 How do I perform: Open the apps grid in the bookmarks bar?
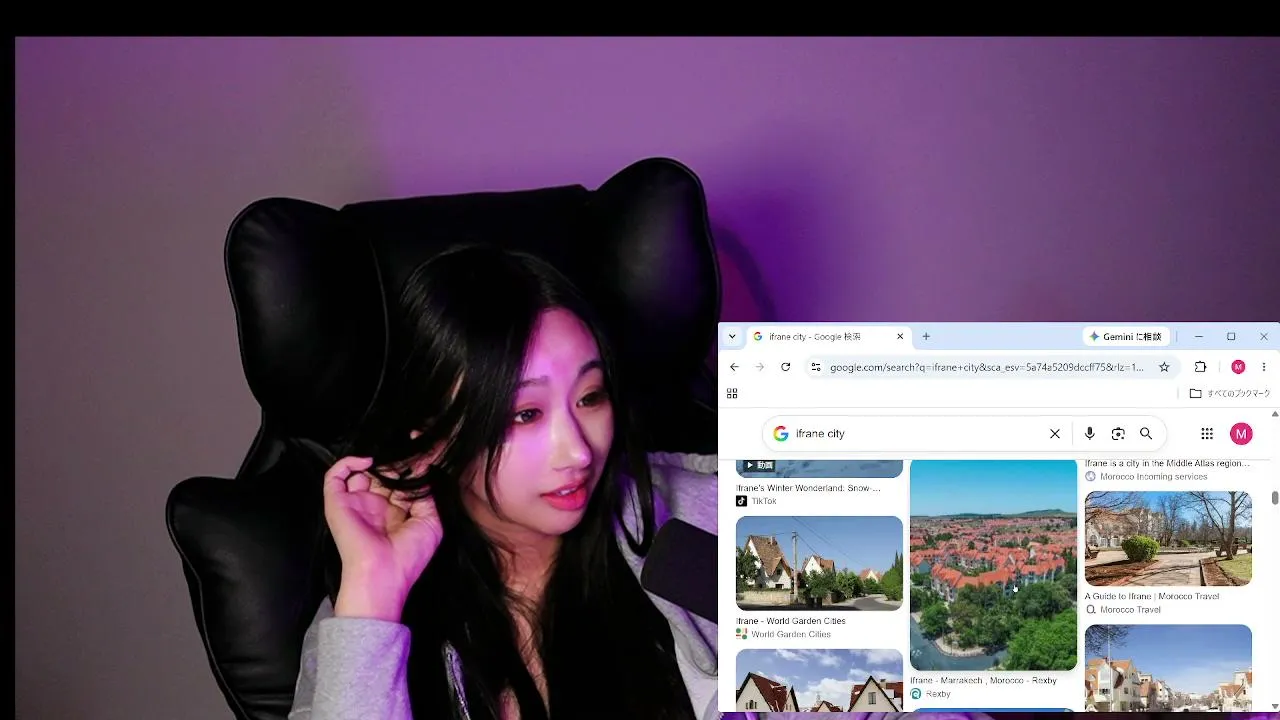click(732, 394)
